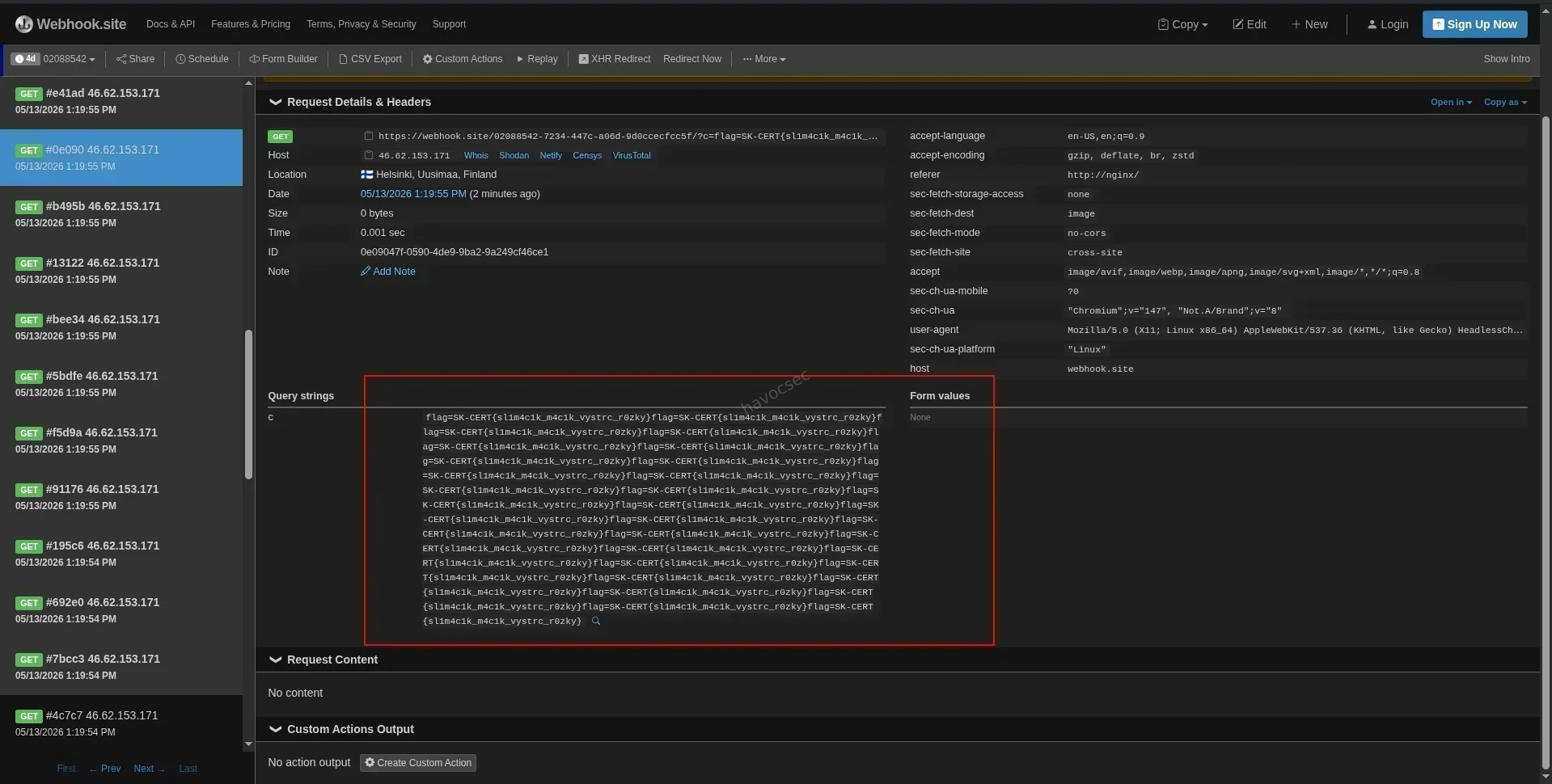
Task: Click Sign Up Now button
Action: tap(1474, 24)
